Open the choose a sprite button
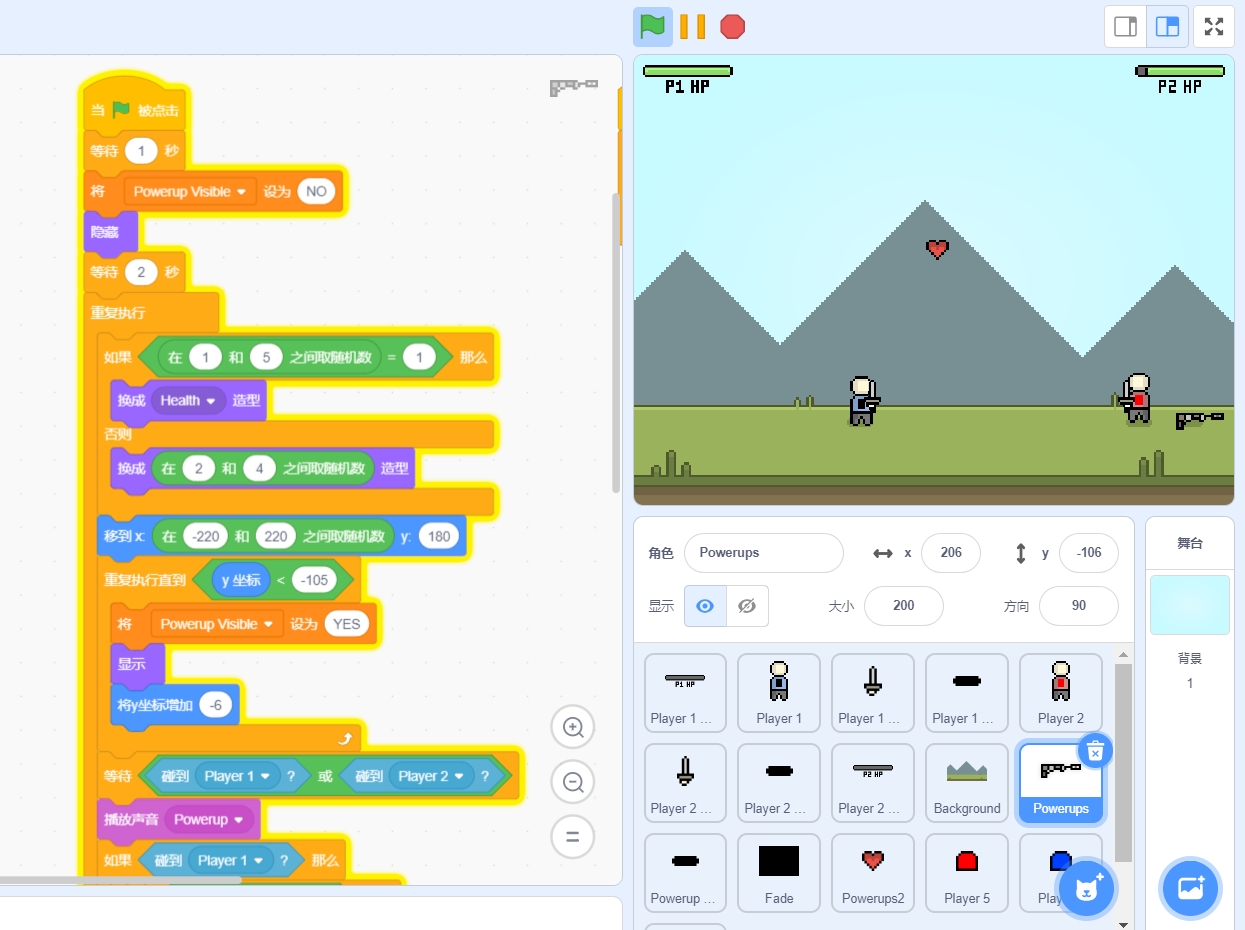The image size is (1245, 930). point(1087,887)
